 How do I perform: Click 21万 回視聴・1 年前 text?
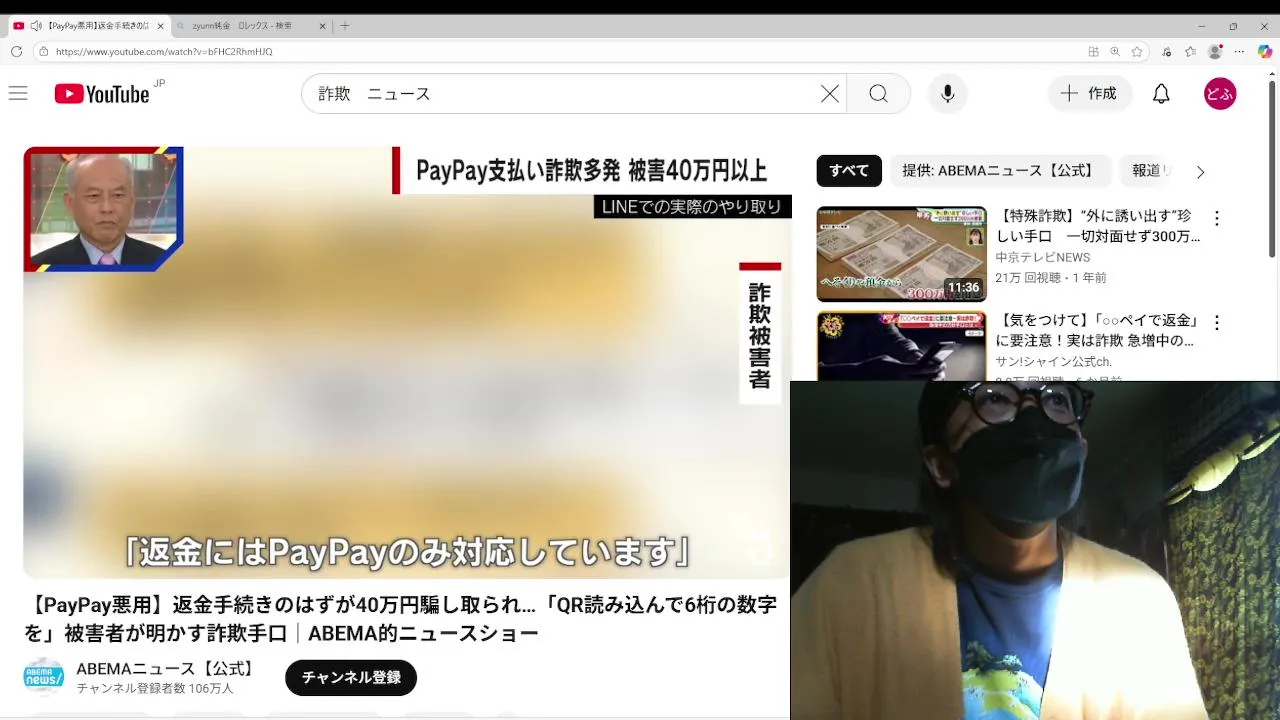point(1051,278)
